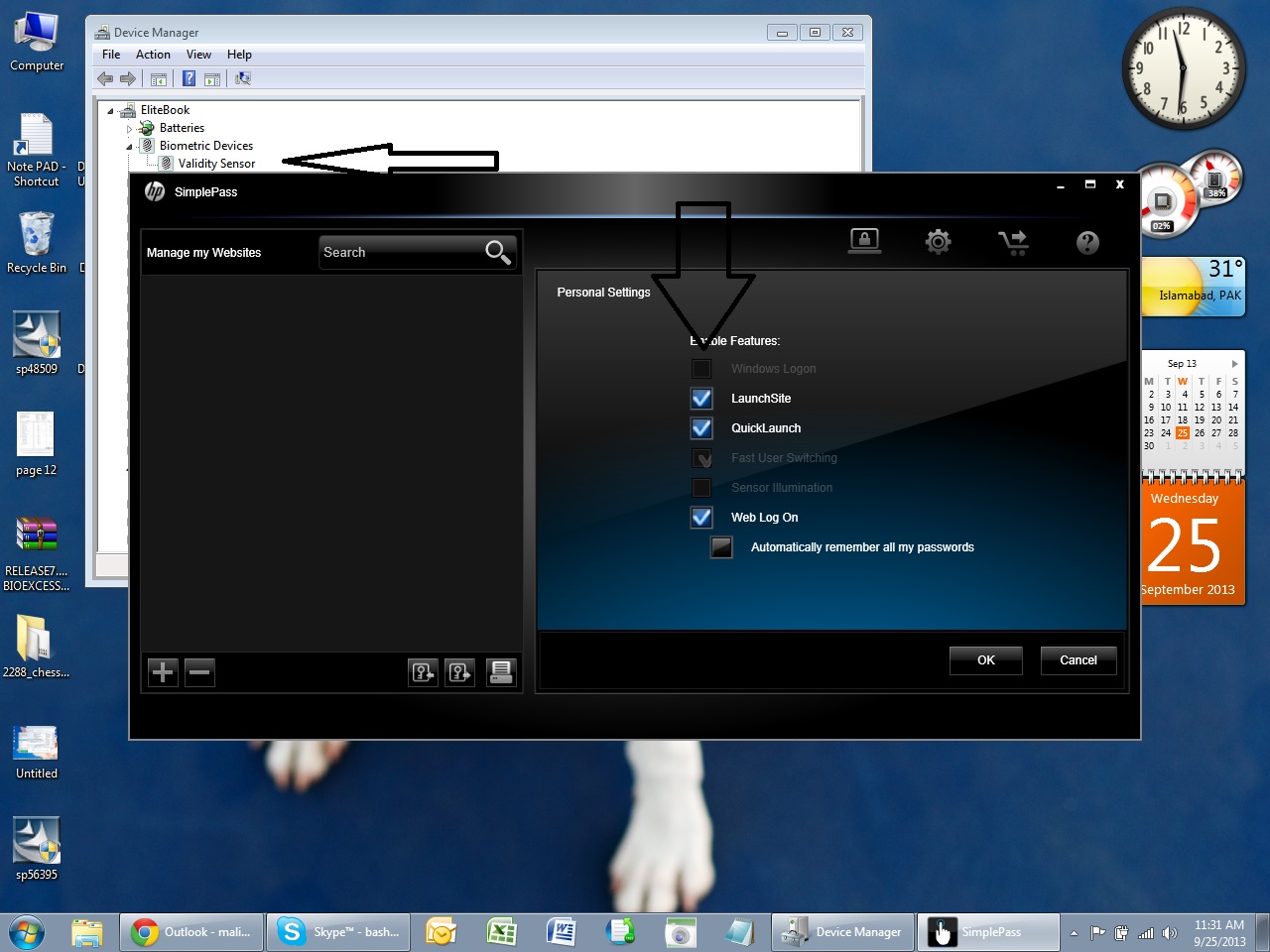Open the View menu in Device Manager
This screenshot has width=1270, height=952.
198,55
